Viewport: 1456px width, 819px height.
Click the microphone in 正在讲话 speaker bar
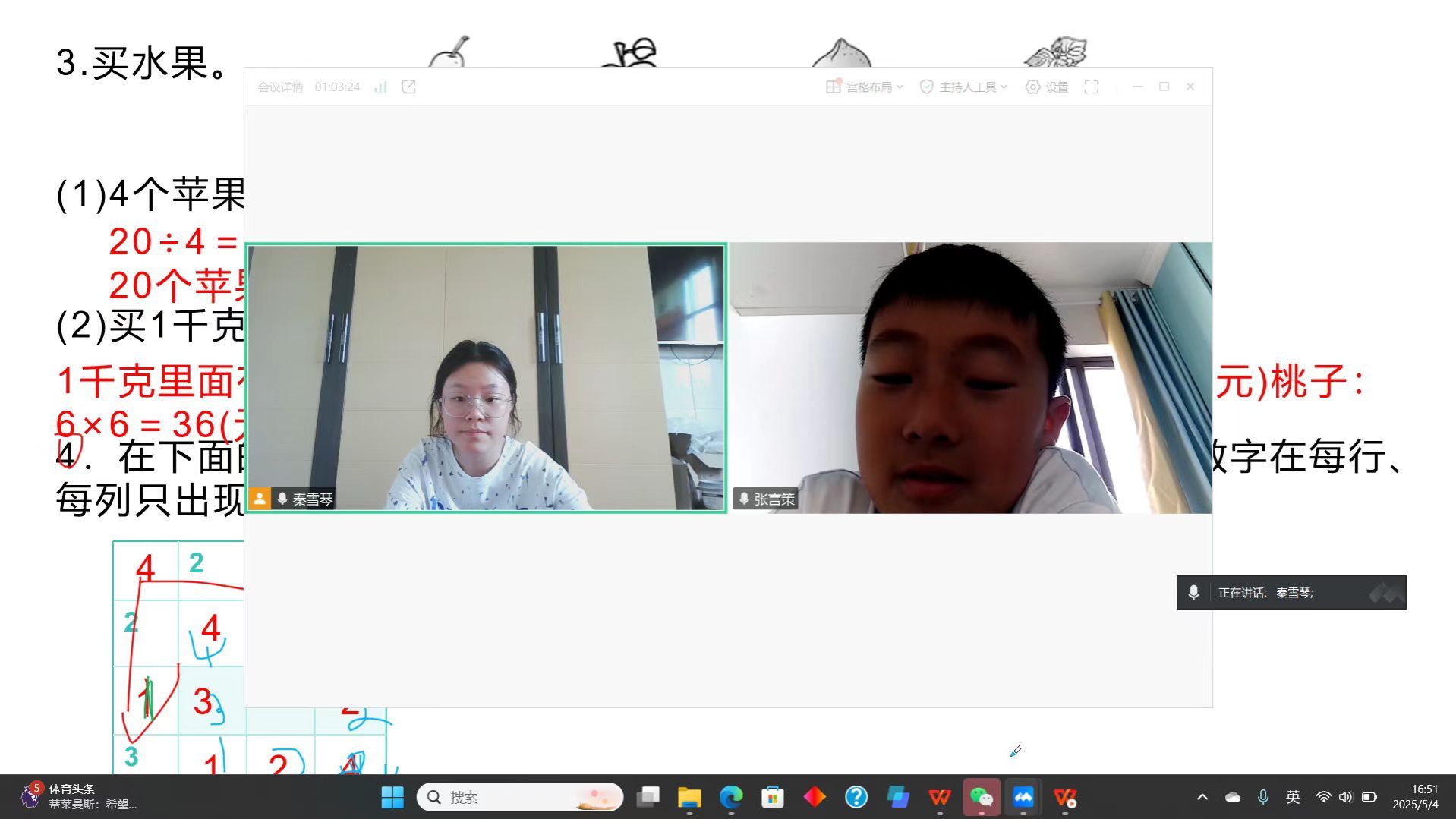pyautogui.click(x=1193, y=593)
